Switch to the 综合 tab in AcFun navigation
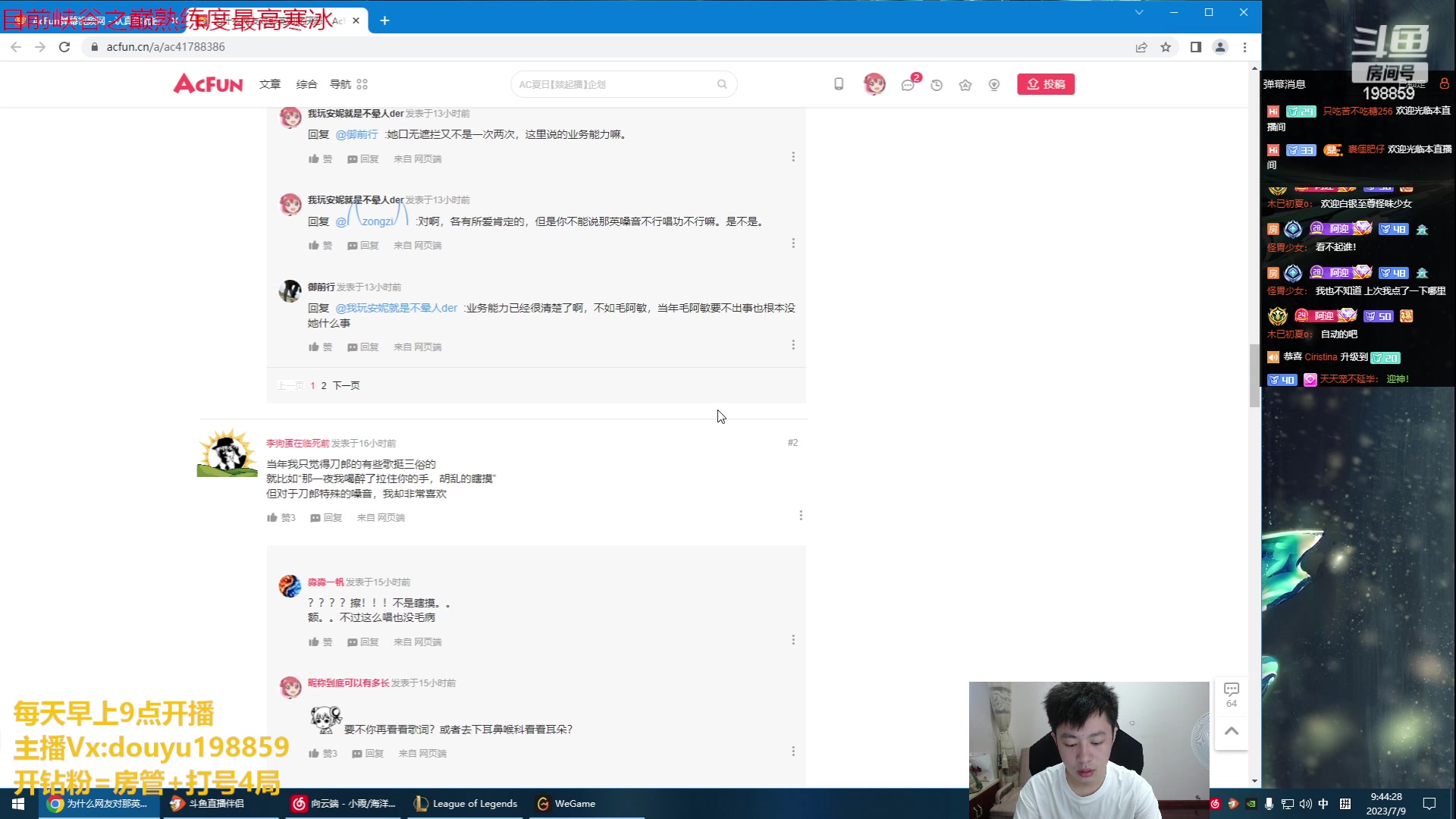Viewport: 1456px width, 819px height. click(306, 84)
